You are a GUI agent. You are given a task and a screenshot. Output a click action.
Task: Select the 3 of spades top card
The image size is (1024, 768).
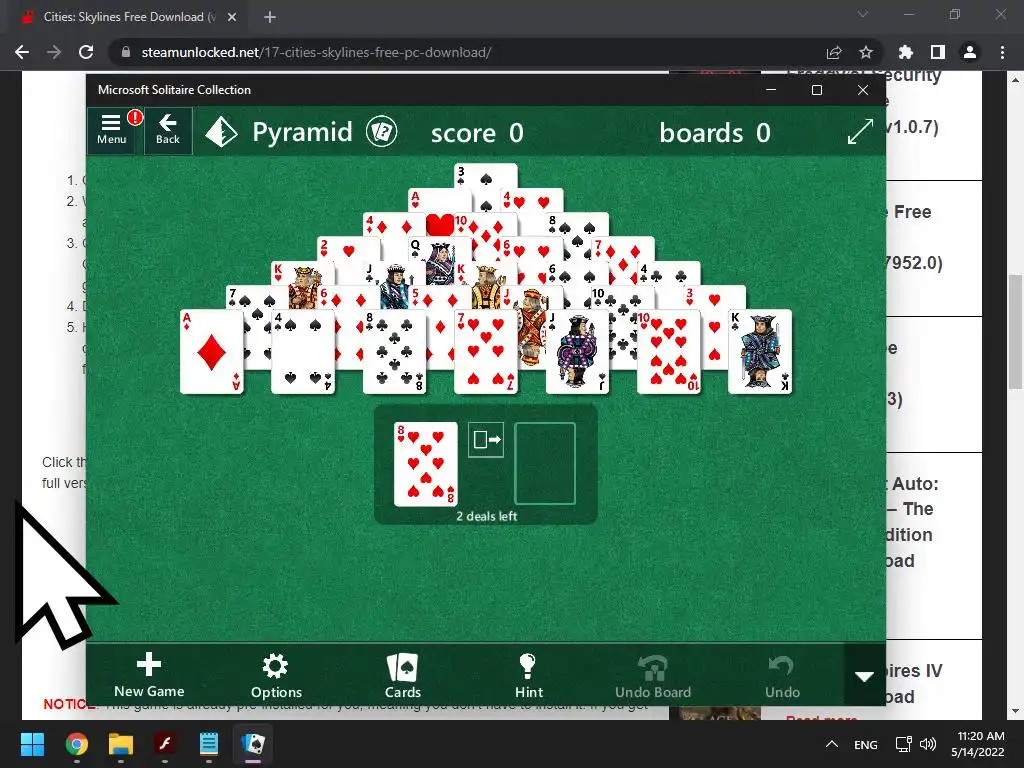(486, 176)
